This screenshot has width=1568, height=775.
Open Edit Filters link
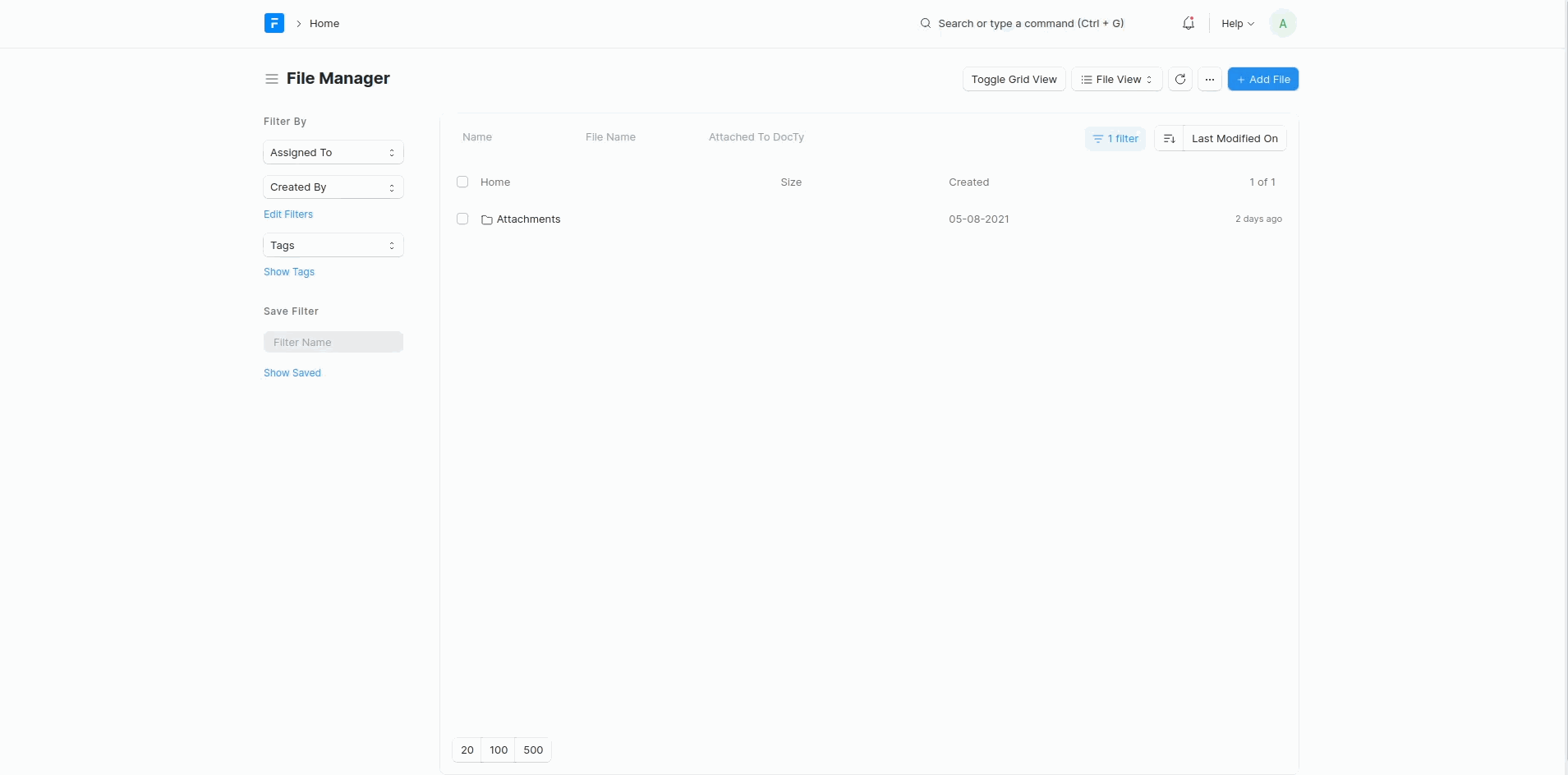tap(288, 214)
